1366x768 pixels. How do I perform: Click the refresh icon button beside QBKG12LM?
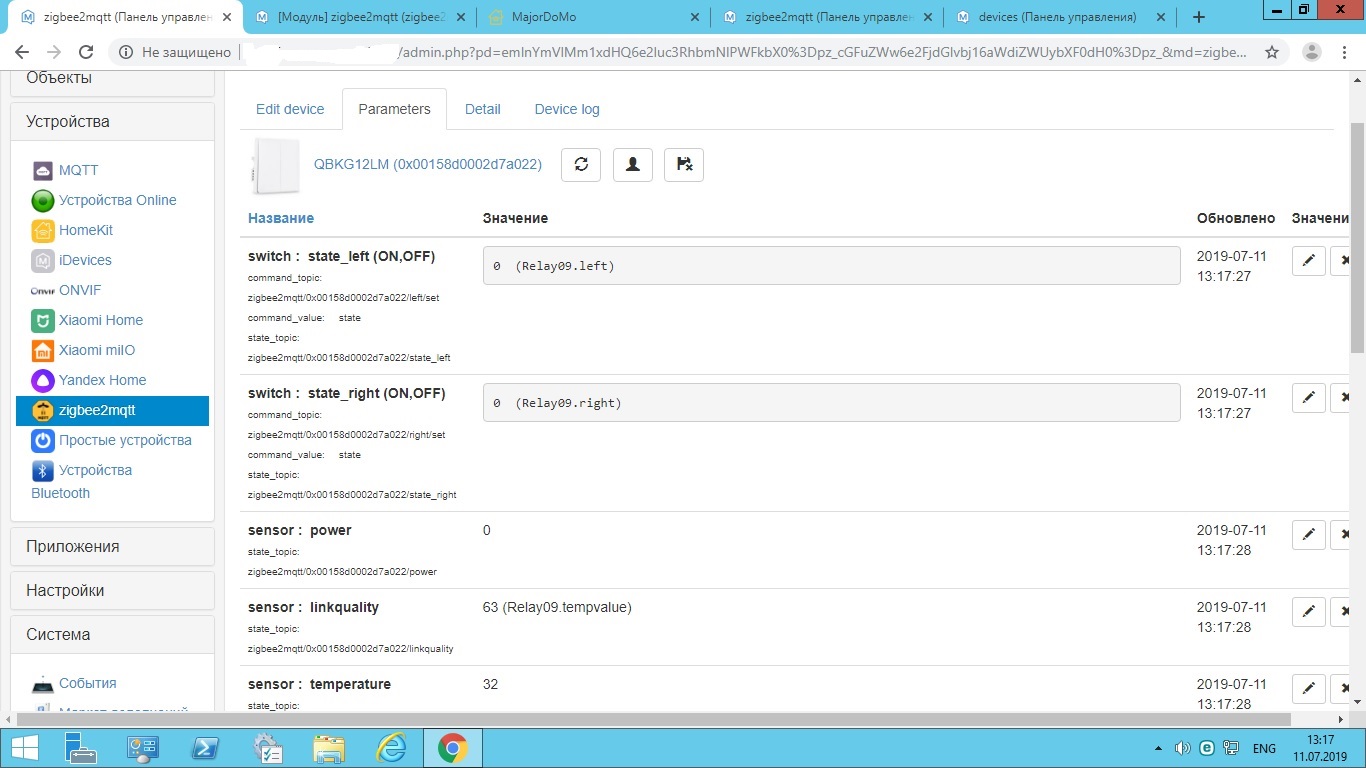click(581, 164)
